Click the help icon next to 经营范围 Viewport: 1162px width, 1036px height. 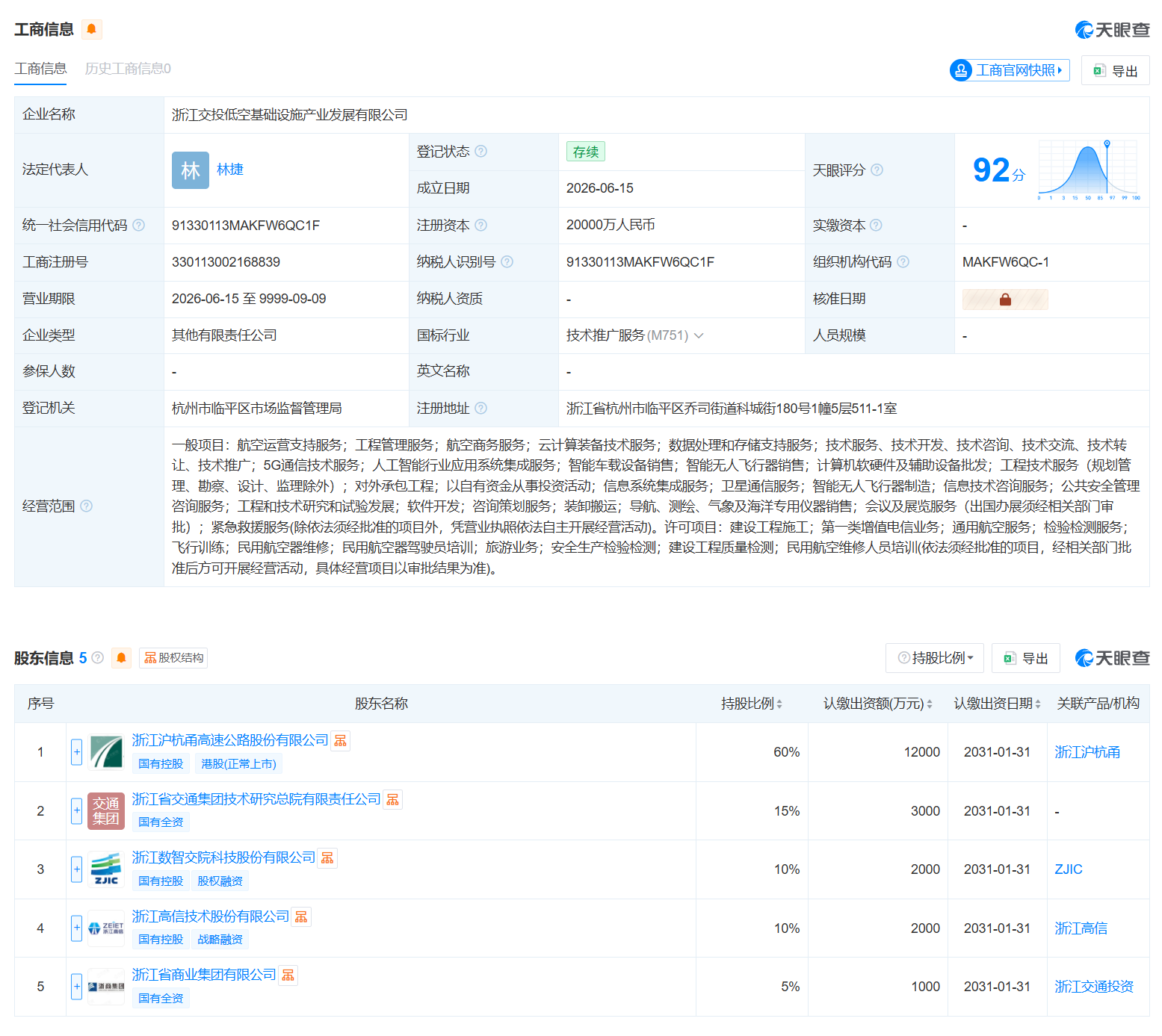[87, 506]
